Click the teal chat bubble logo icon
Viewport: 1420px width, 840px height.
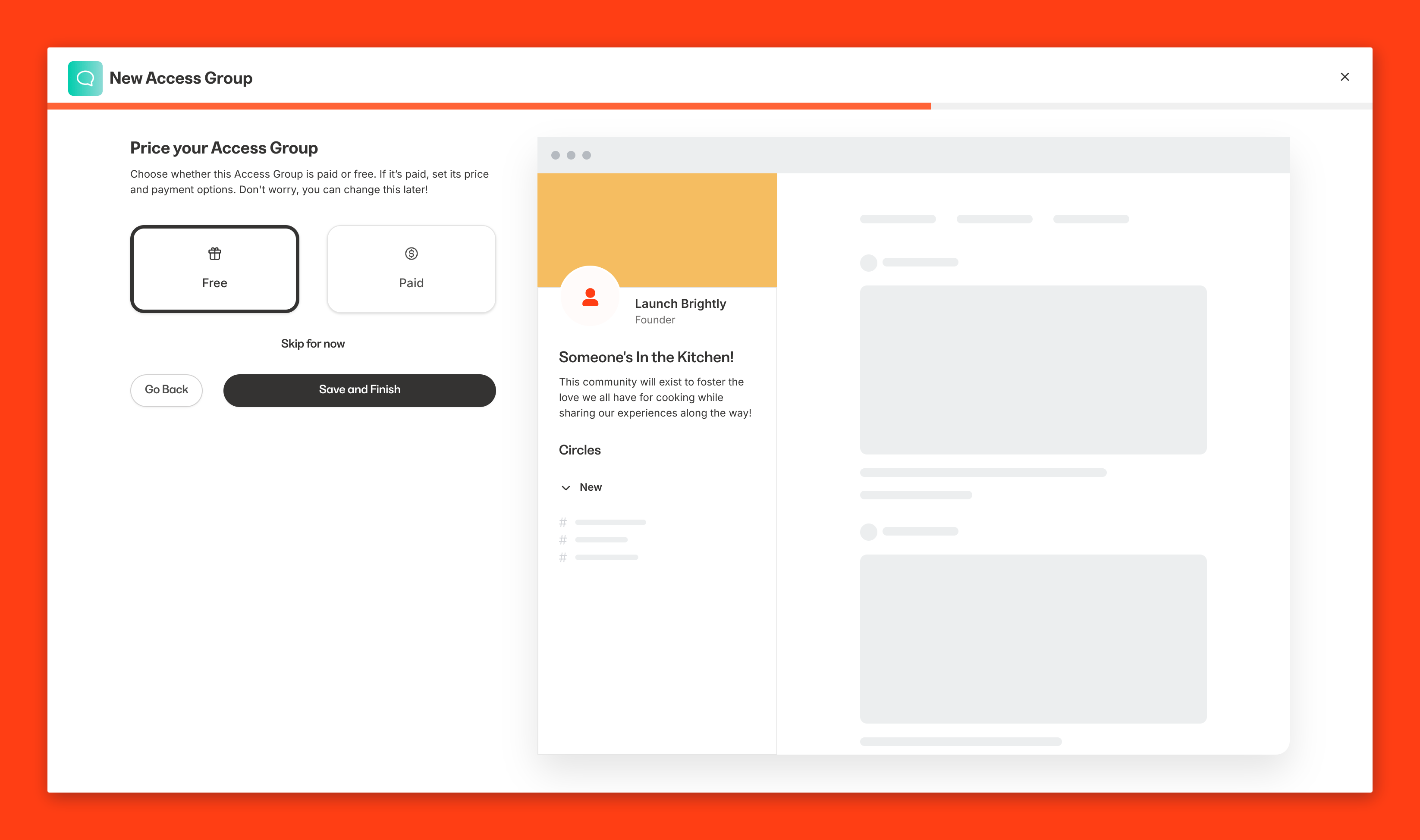pos(85,78)
